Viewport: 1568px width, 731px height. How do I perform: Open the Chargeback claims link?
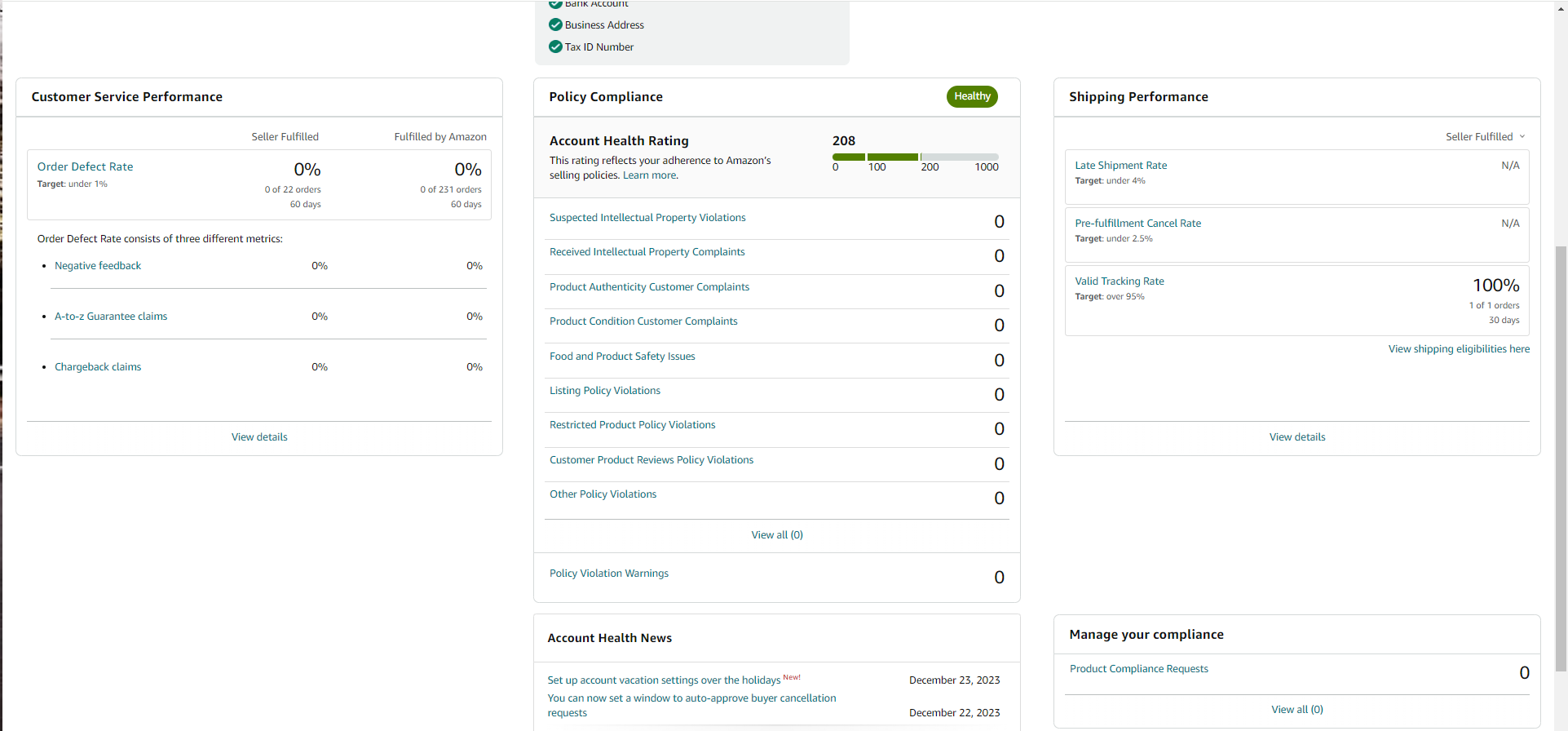pyautogui.click(x=98, y=367)
